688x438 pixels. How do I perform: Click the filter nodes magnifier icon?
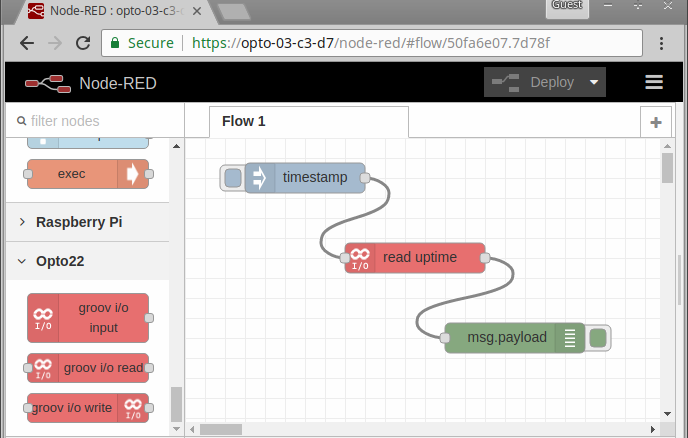21,121
